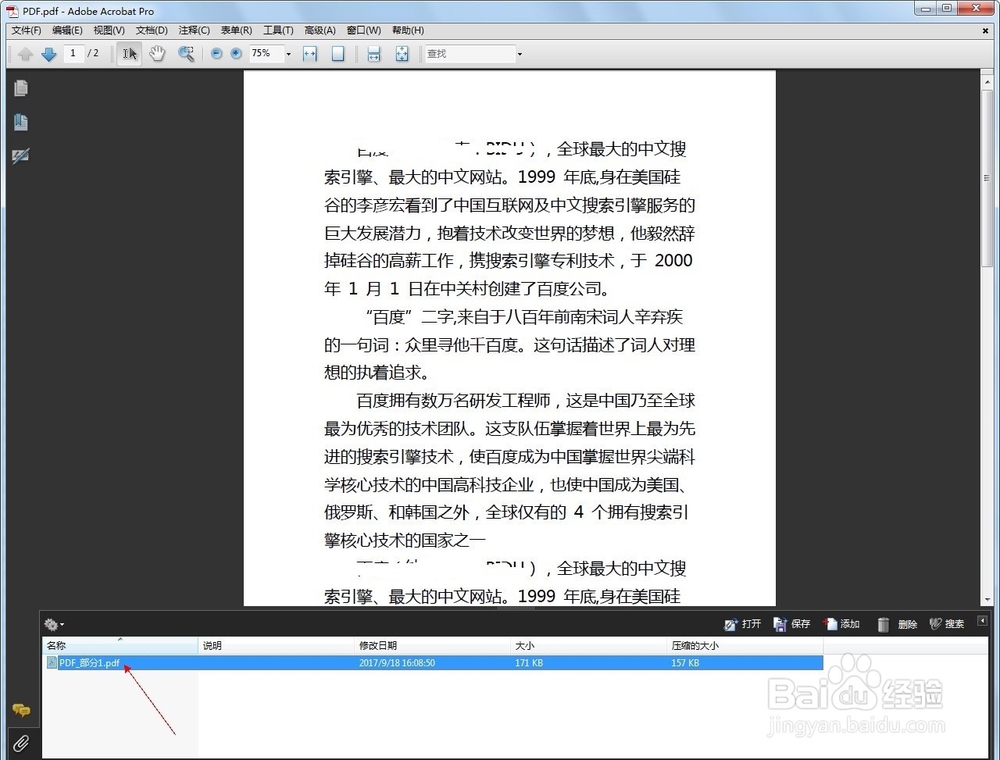
Task: Enable scrolling mode page display
Action: 374,54
